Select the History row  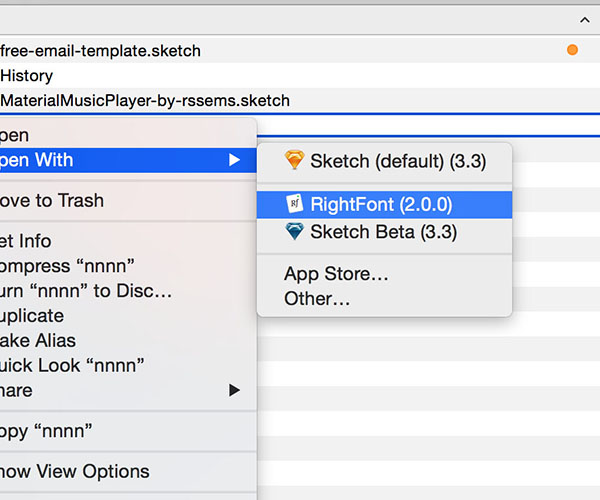300,75
